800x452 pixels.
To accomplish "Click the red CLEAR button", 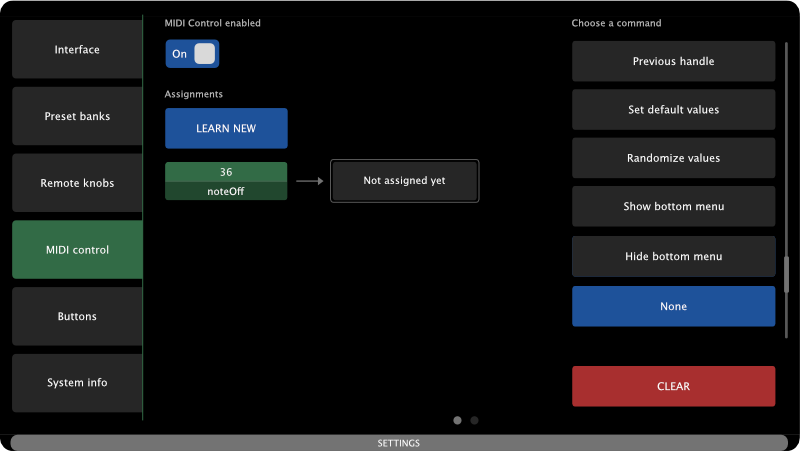I will point(673,386).
